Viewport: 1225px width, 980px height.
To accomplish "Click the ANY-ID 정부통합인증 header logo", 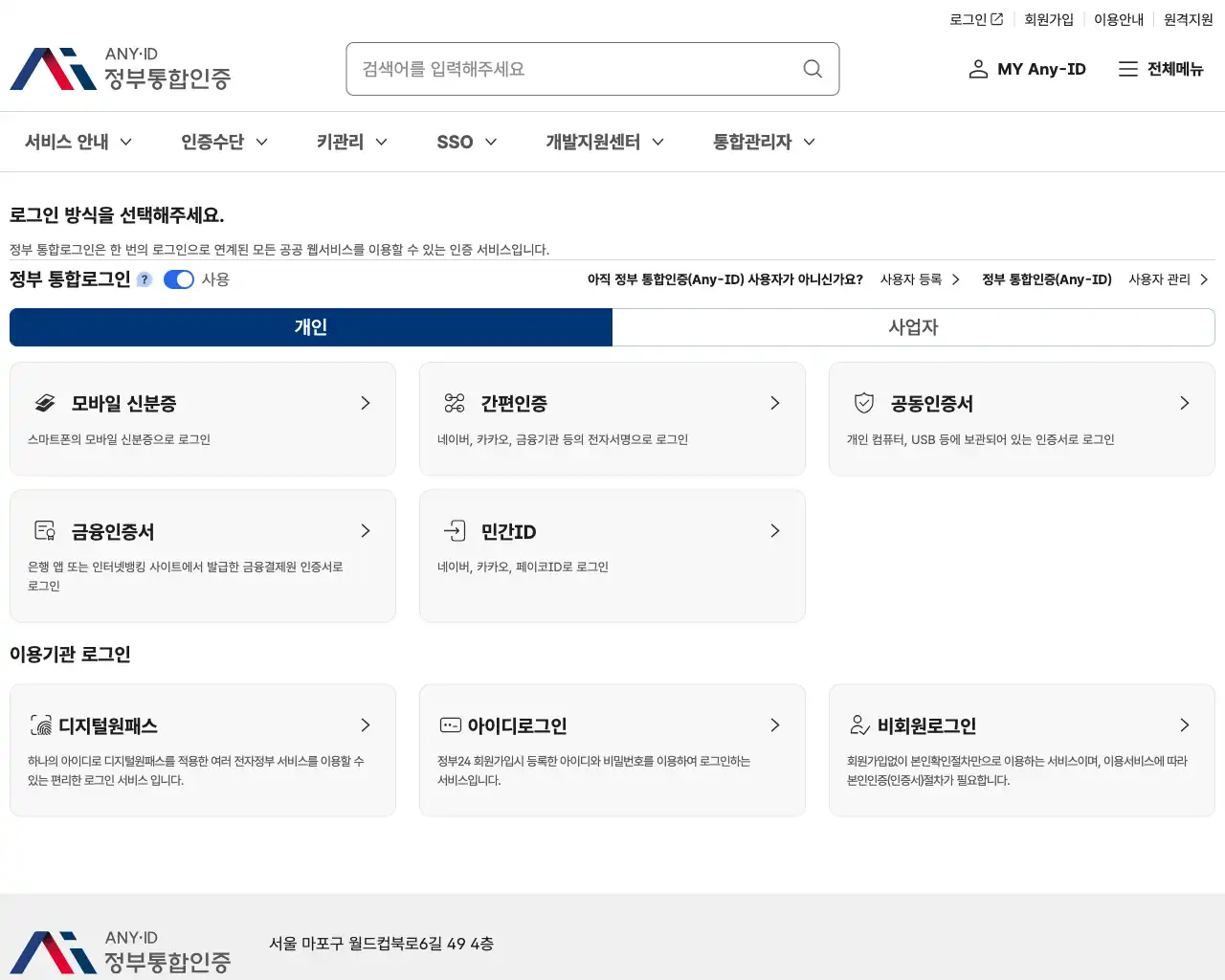I will click(x=121, y=69).
